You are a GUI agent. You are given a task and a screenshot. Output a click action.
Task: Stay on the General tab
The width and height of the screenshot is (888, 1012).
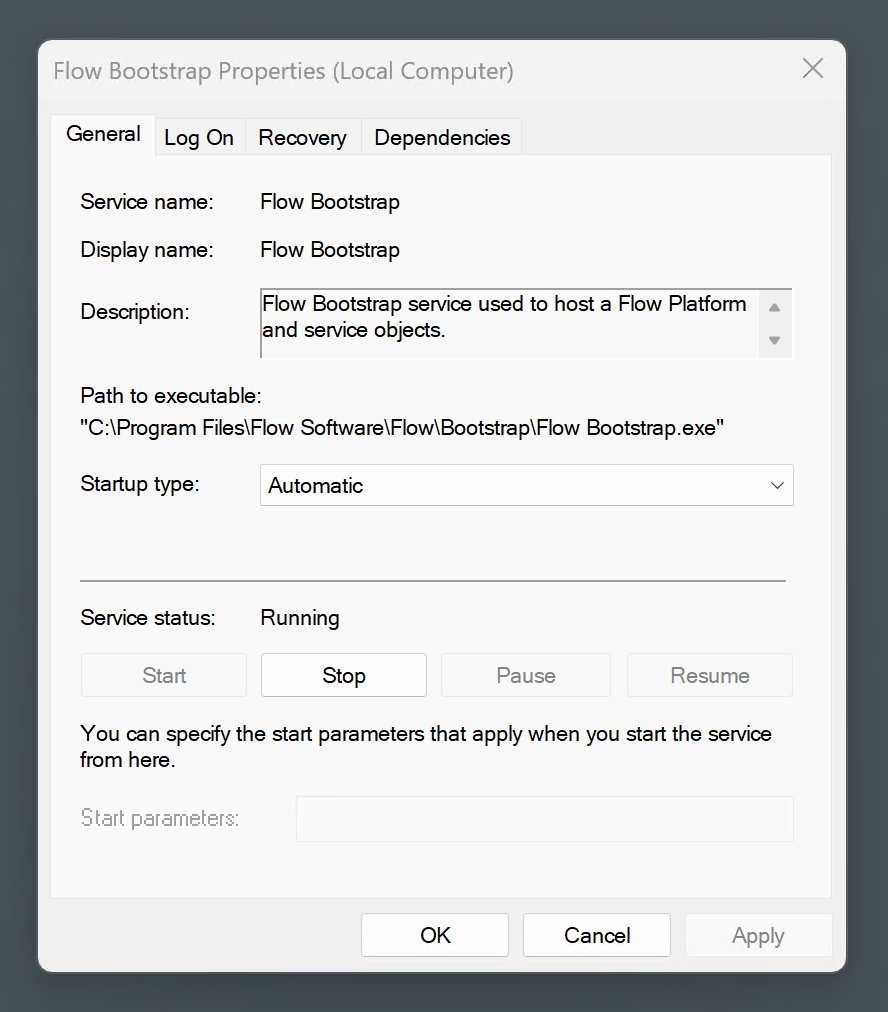[103, 134]
